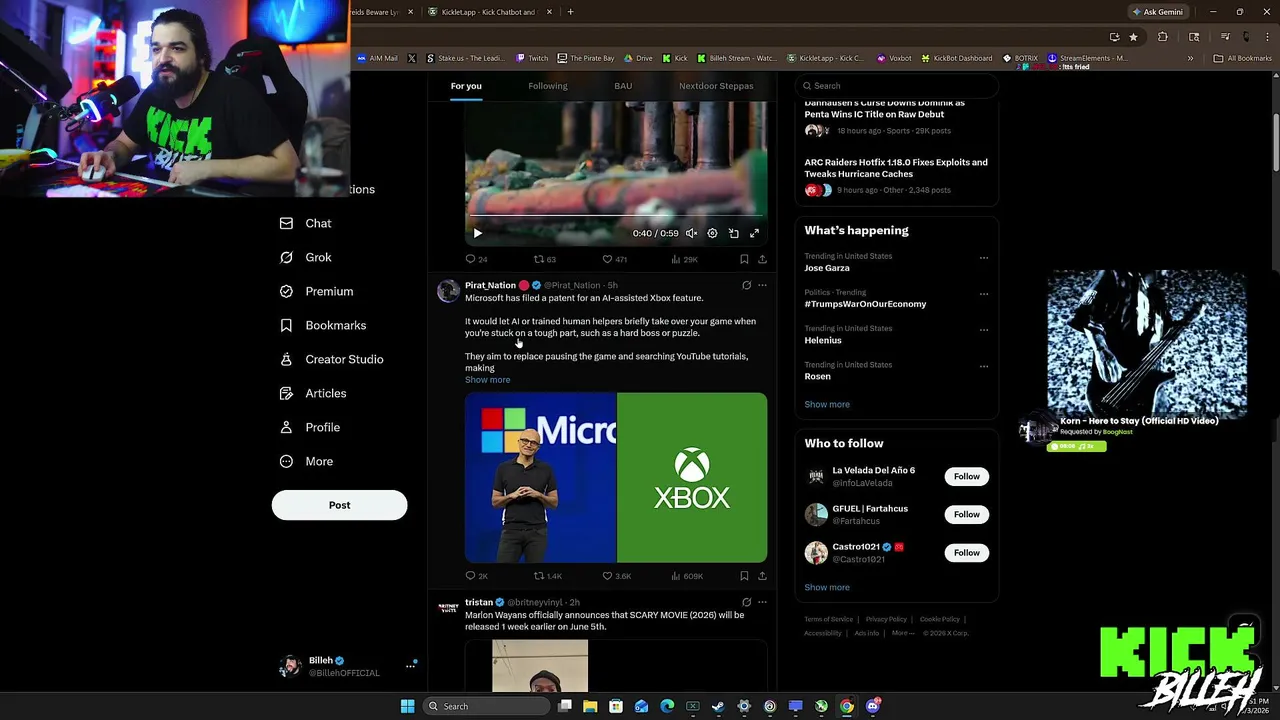Viewport: 1280px width, 720px height.
Task: Open more options on Pirat_Nation post
Action: [762, 285]
